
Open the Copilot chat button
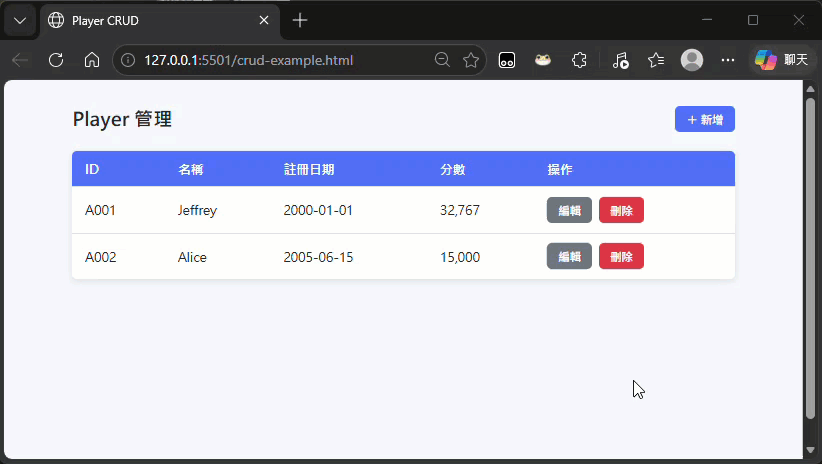point(781,60)
